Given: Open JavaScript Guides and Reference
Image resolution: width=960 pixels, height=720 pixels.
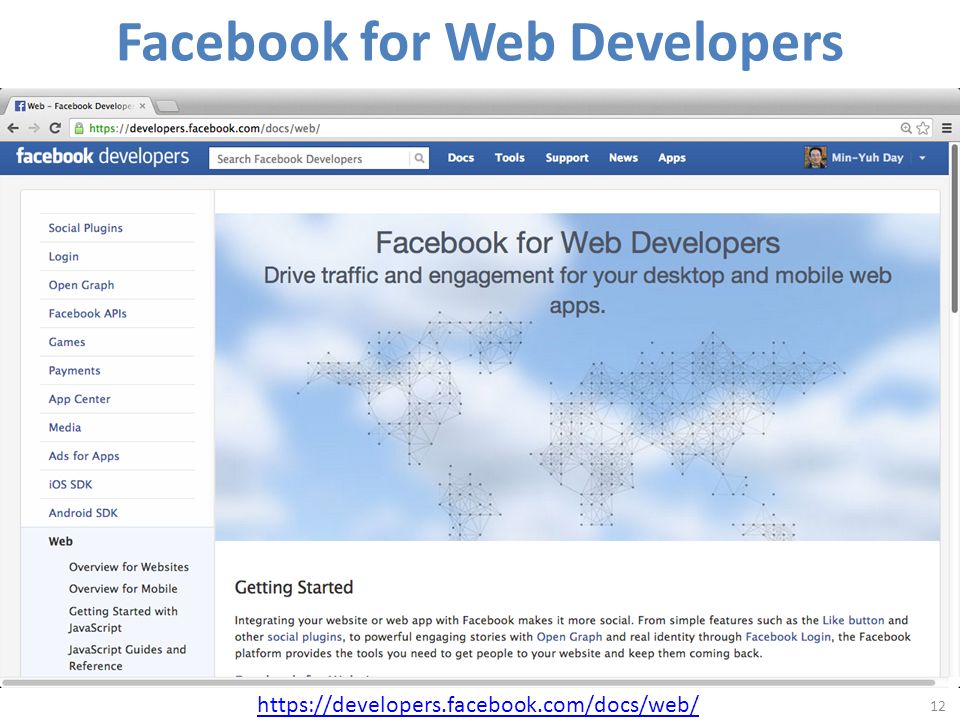Looking at the screenshot, I should 127,657.
